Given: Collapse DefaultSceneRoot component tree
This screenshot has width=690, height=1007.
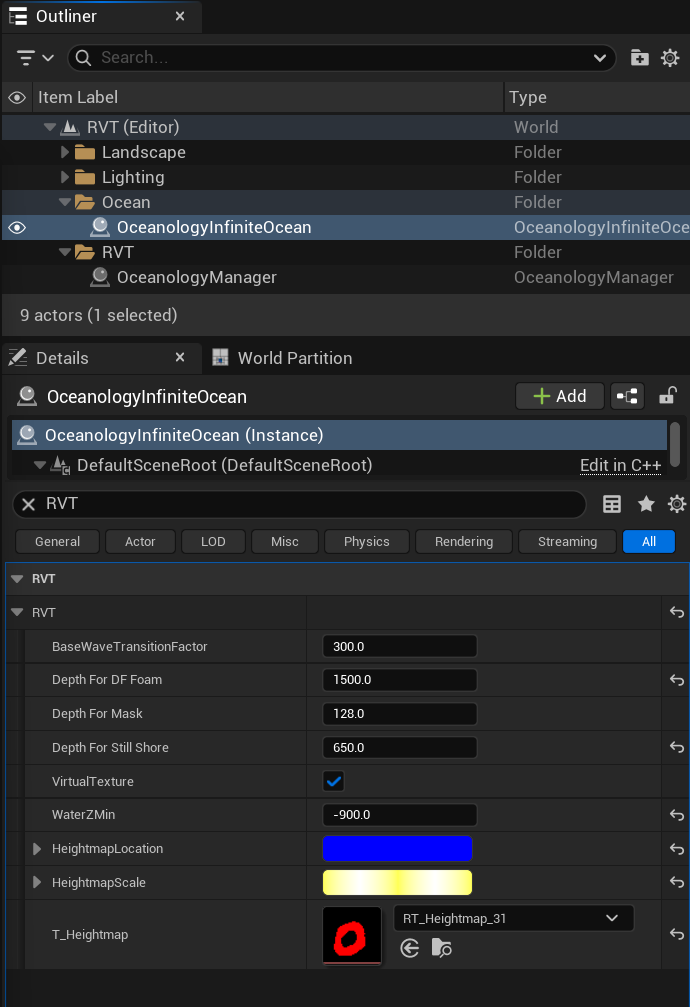Looking at the screenshot, I should pyautogui.click(x=40, y=465).
